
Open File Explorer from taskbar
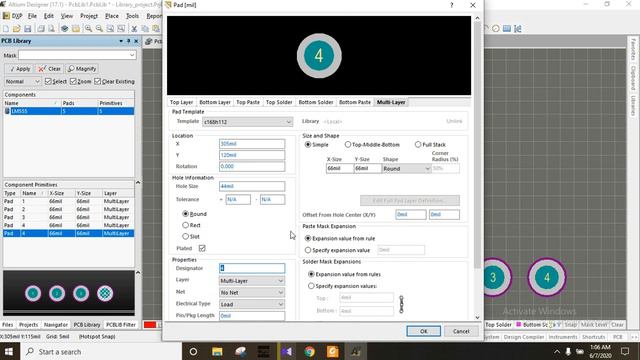pyautogui.click(x=217, y=351)
